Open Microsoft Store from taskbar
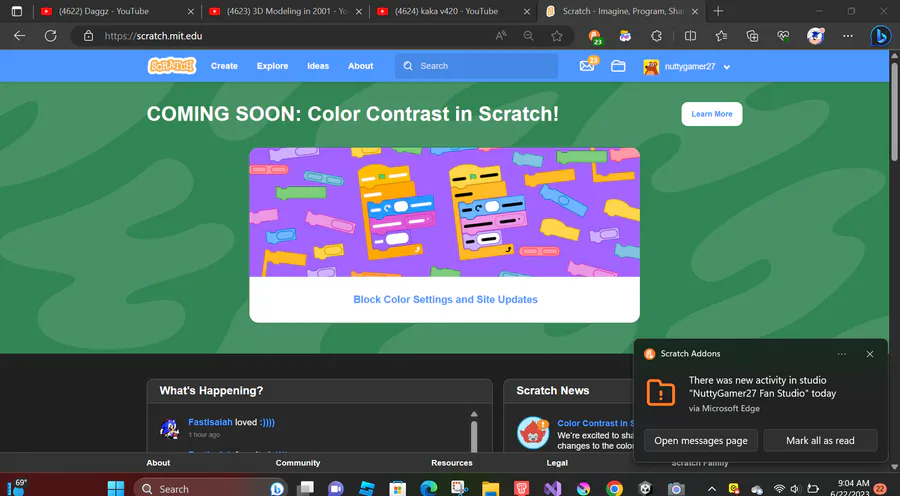 pos(397,489)
